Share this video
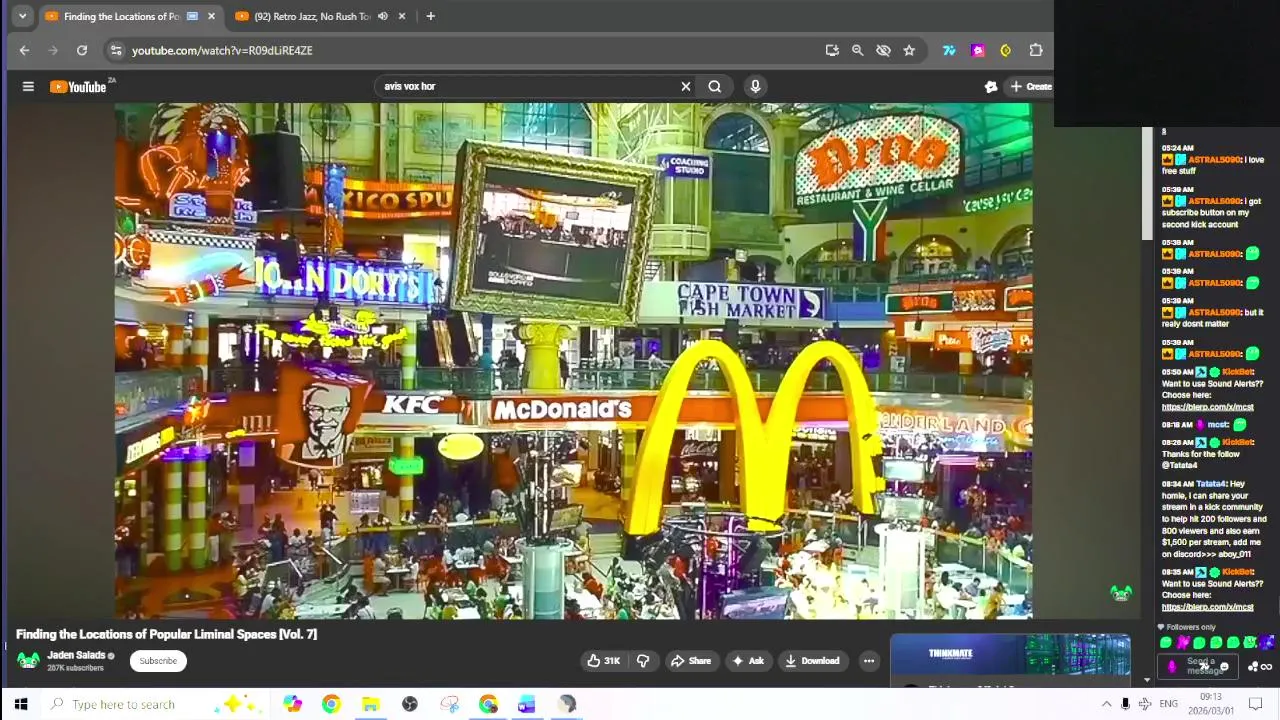1280x720 pixels. (690, 660)
